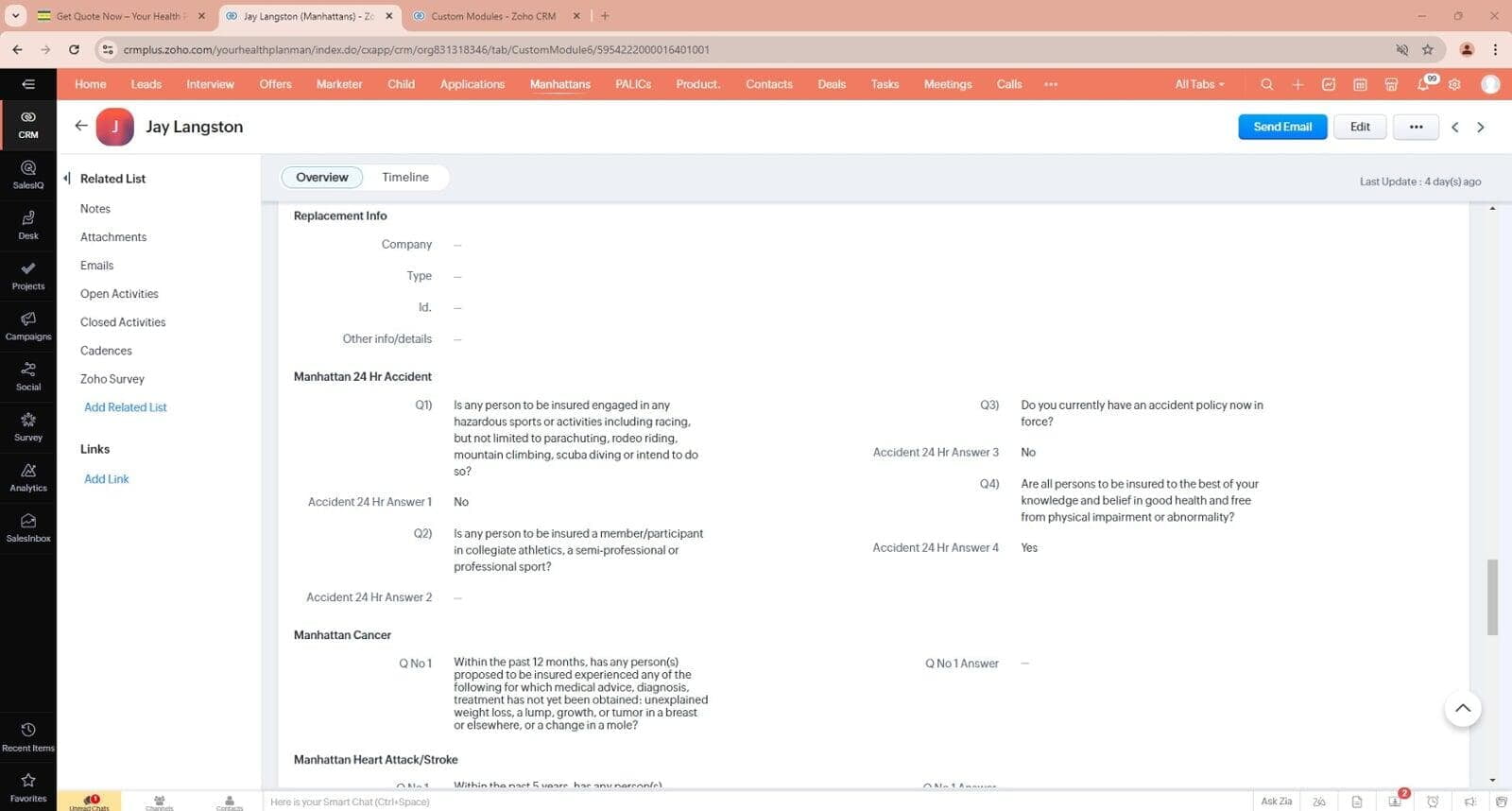Open Projects from the left sidebar
Image resolution: width=1512 pixels, height=811 pixels.
click(x=28, y=276)
